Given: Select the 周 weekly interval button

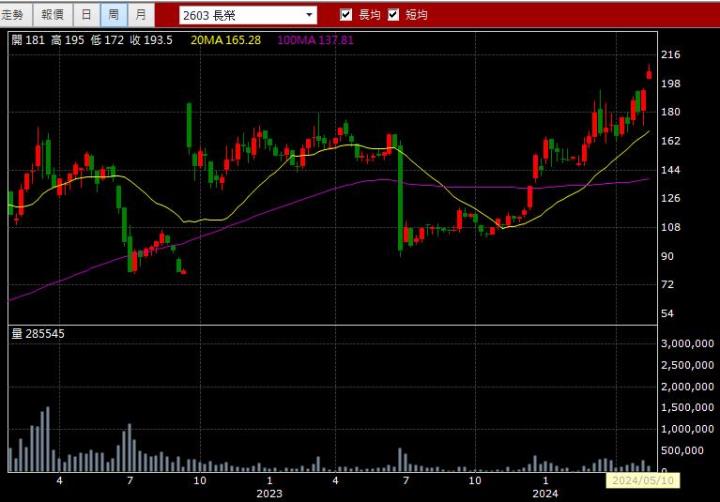Looking at the screenshot, I should pos(114,14).
